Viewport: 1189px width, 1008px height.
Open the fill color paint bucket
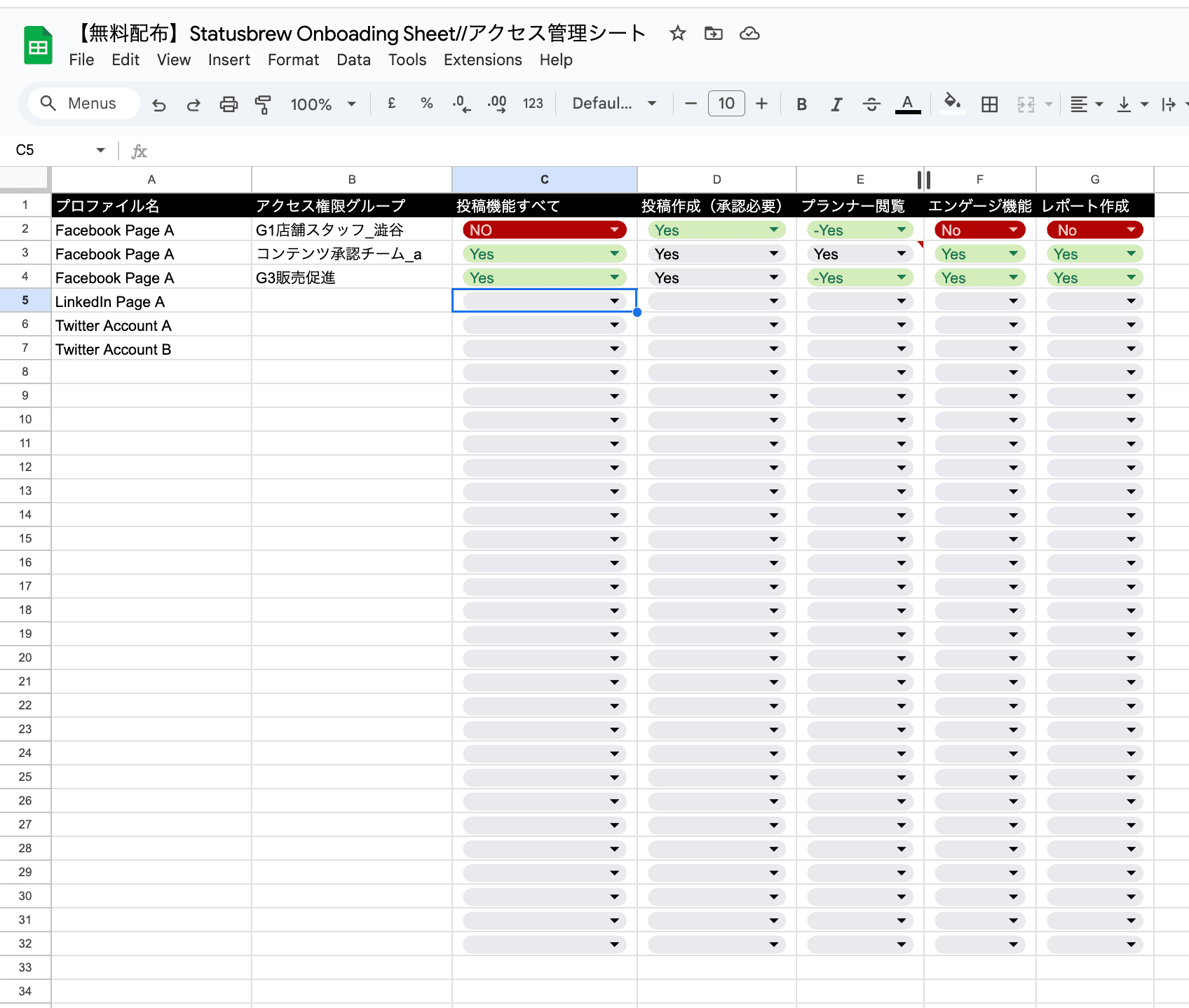coord(951,103)
